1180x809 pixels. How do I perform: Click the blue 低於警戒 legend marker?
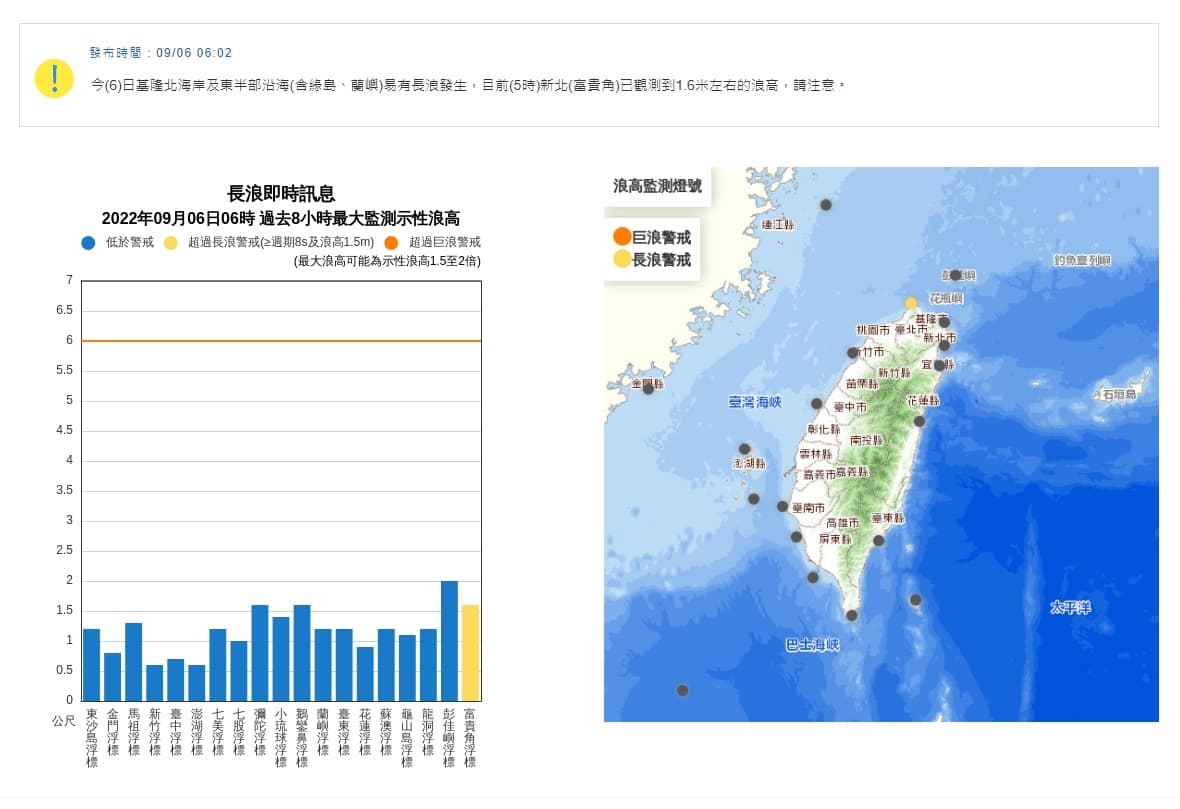pos(88,242)
